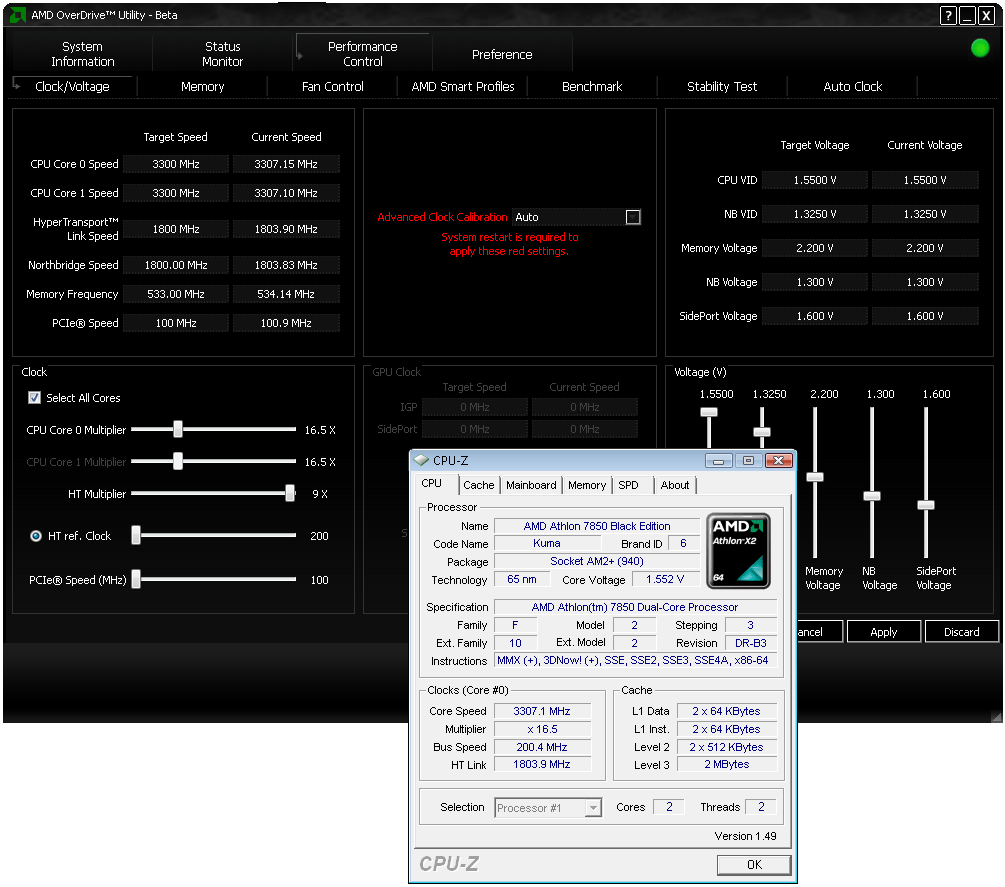This screenshot has width=1005, height=887.
Task: Click the AMD Athlon X2 processor logo
Action: (x=738, y=550)
